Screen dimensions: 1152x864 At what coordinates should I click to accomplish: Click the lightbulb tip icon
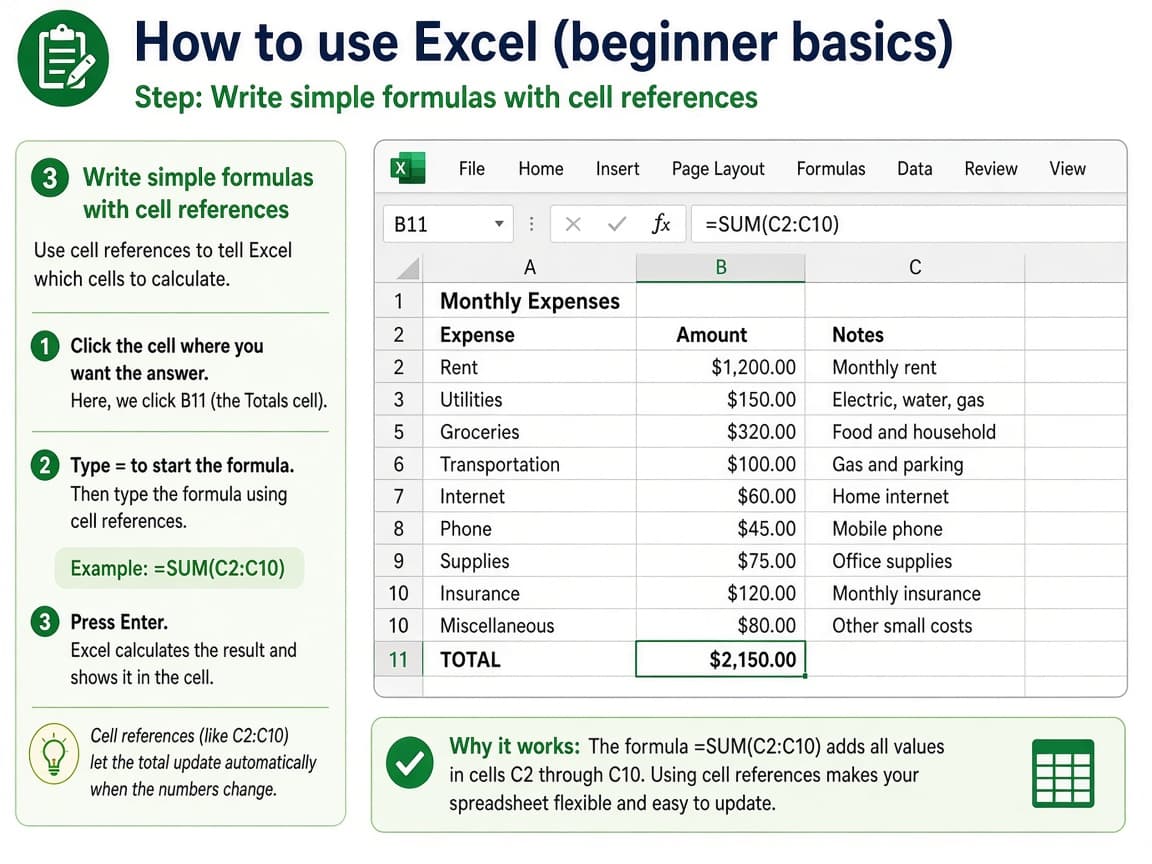(54, 754)
